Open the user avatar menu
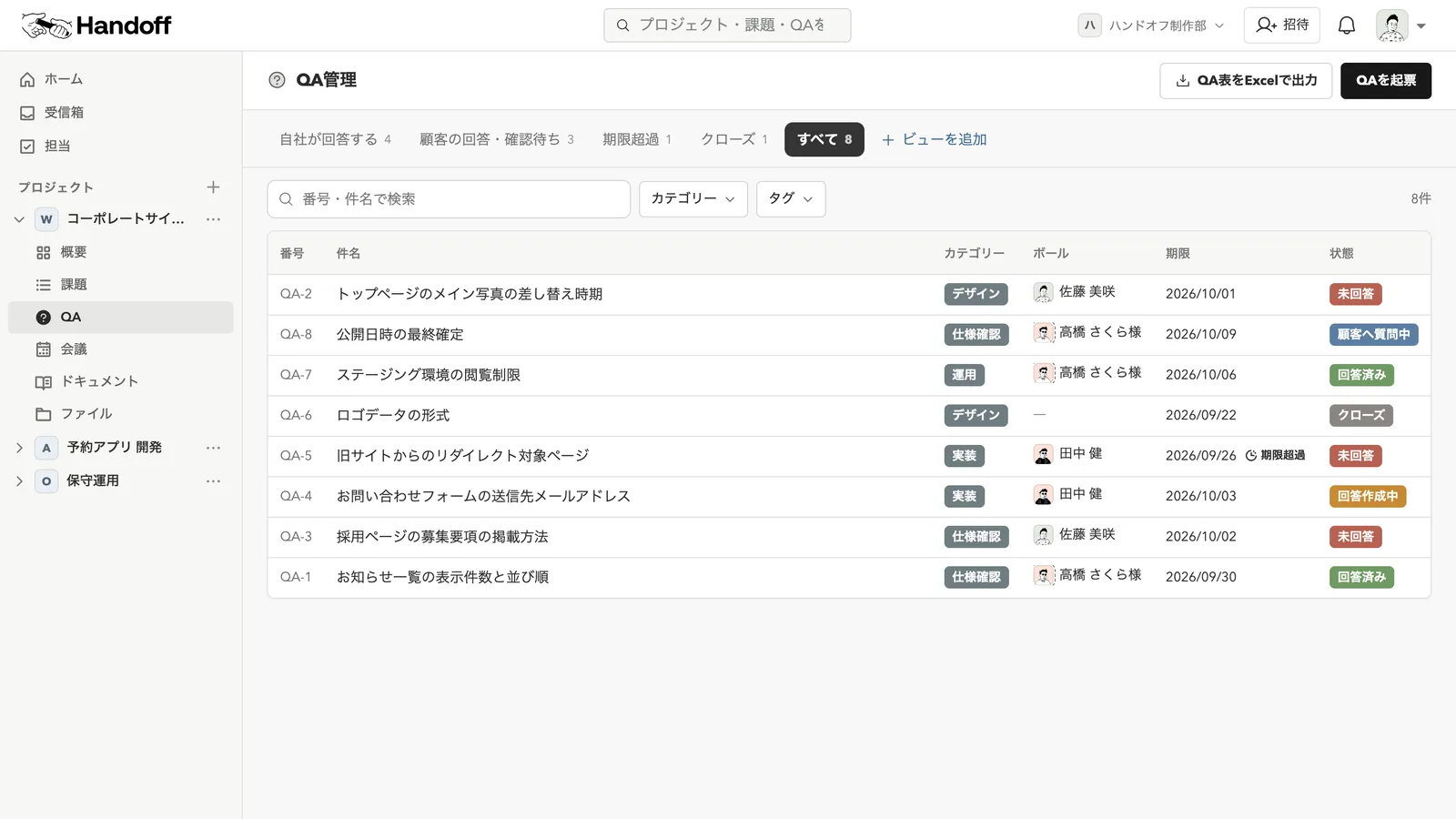The height and width of the screenshot is (819, 1456). 1400,25
